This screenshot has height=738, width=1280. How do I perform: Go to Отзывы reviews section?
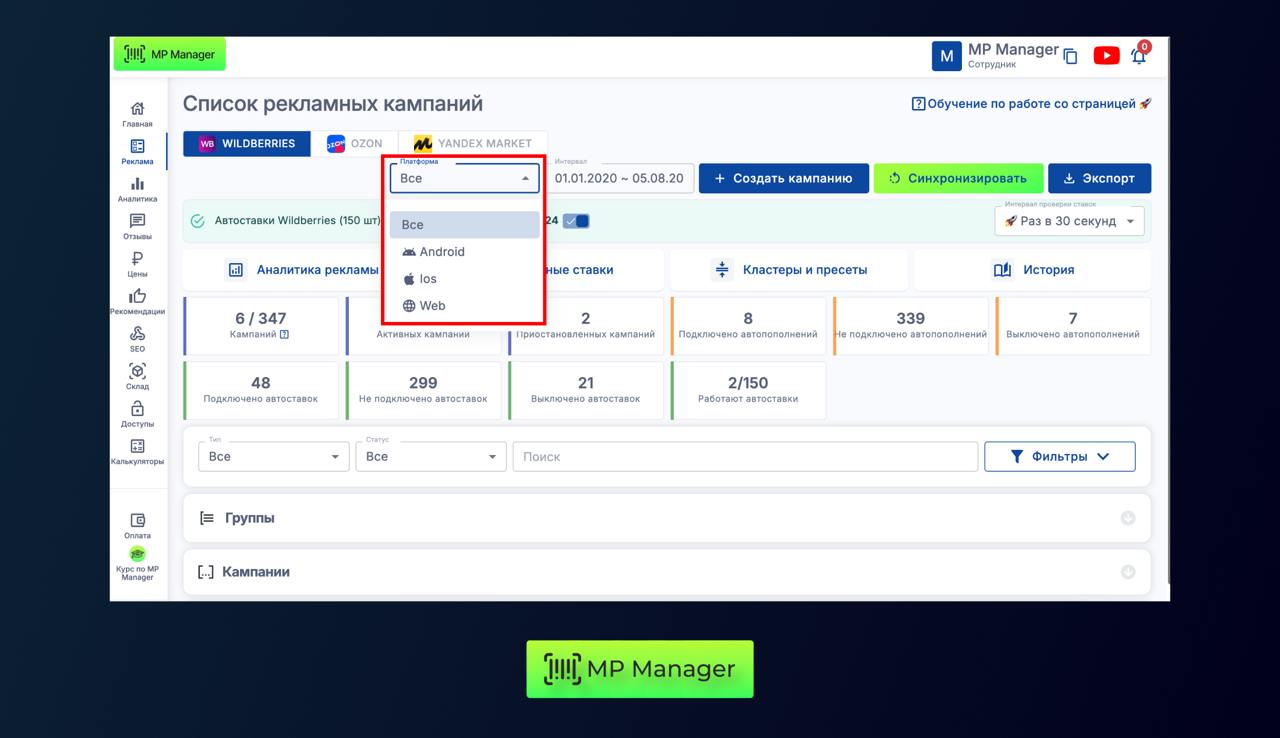click(137, 226)
